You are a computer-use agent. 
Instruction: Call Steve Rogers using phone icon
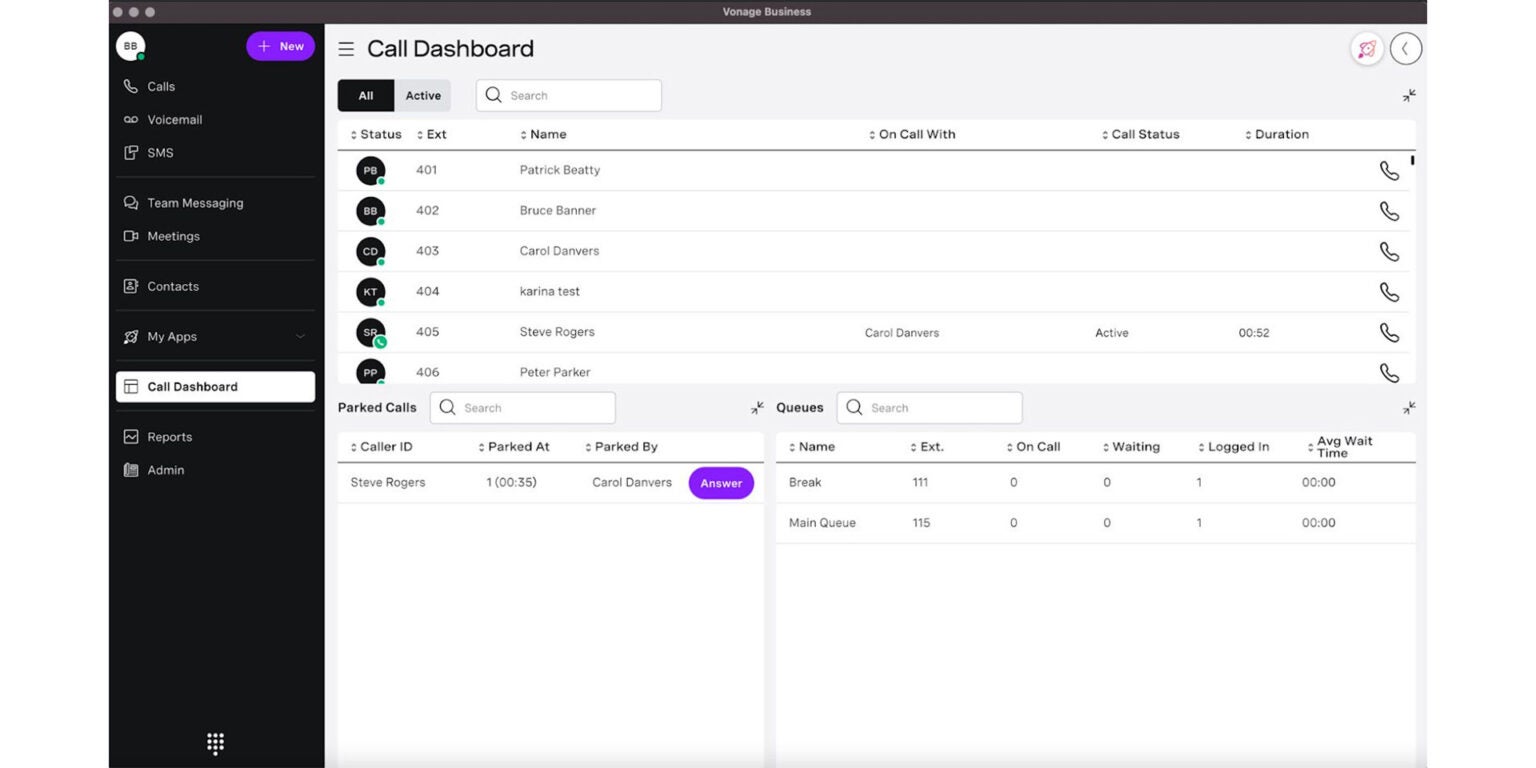click(x=1388, y=333)
